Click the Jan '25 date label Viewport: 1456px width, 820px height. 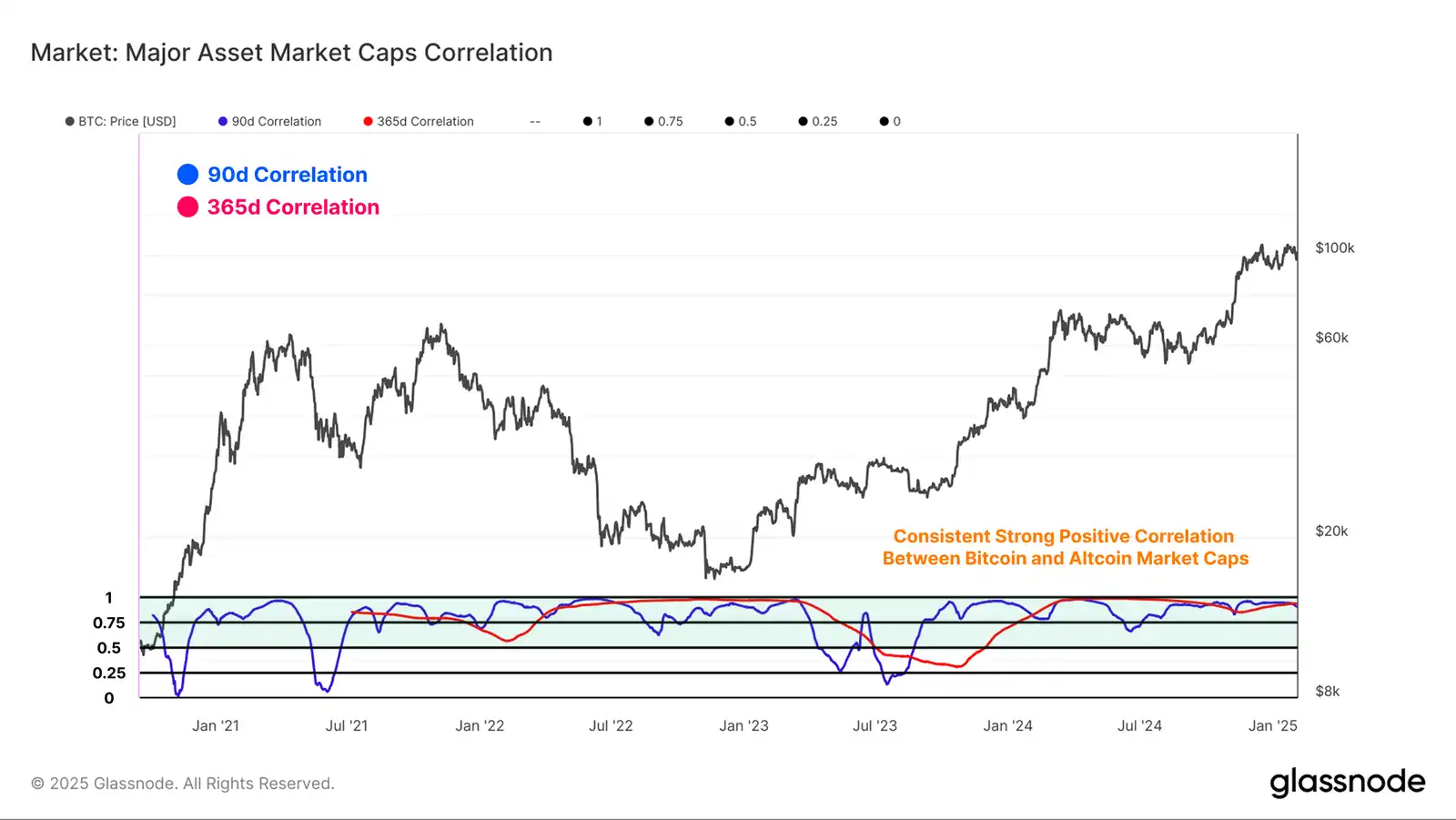coord(1272,725)
